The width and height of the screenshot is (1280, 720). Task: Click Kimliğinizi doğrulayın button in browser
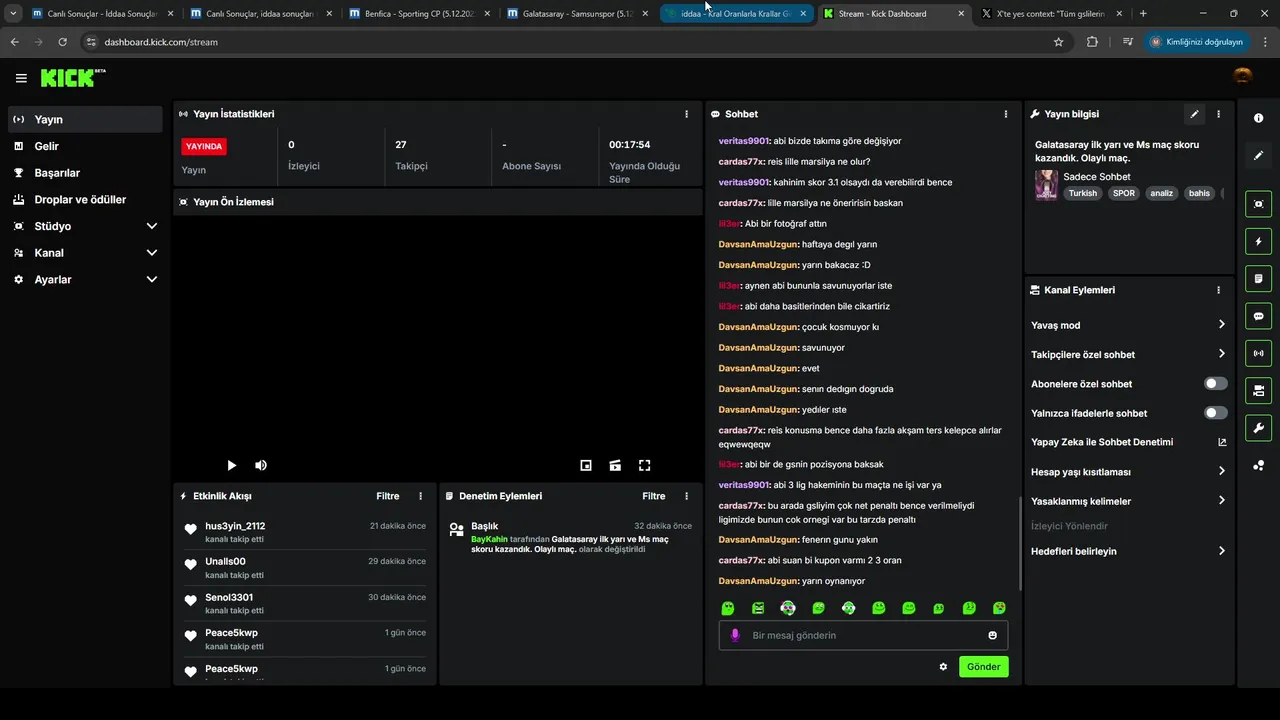[1196, 42]
